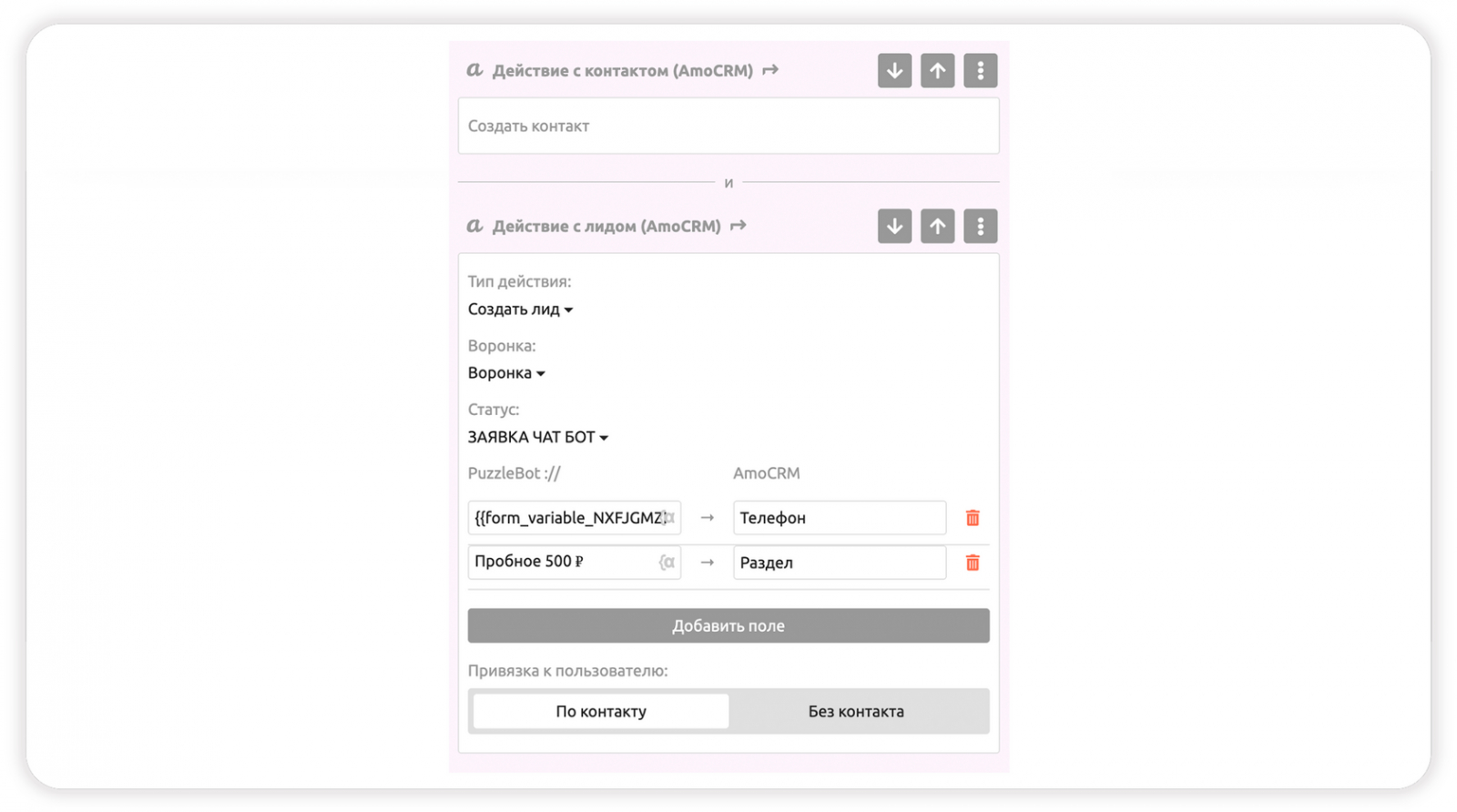The image size is (1457, 812).
Task: Insert variable in Пробное 500 ₽ field
Action: (667, 563)
